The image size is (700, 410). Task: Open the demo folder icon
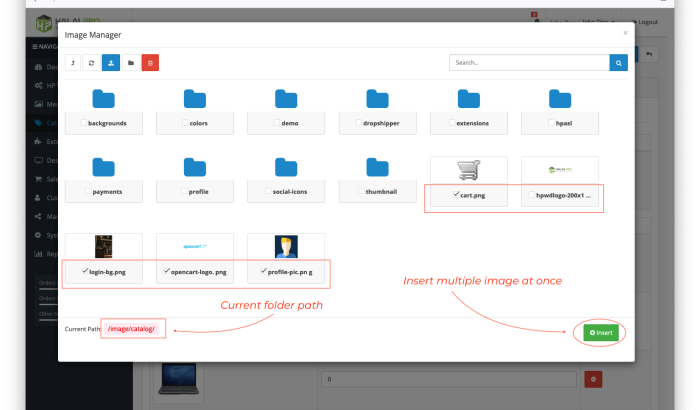tap(286, 99)
